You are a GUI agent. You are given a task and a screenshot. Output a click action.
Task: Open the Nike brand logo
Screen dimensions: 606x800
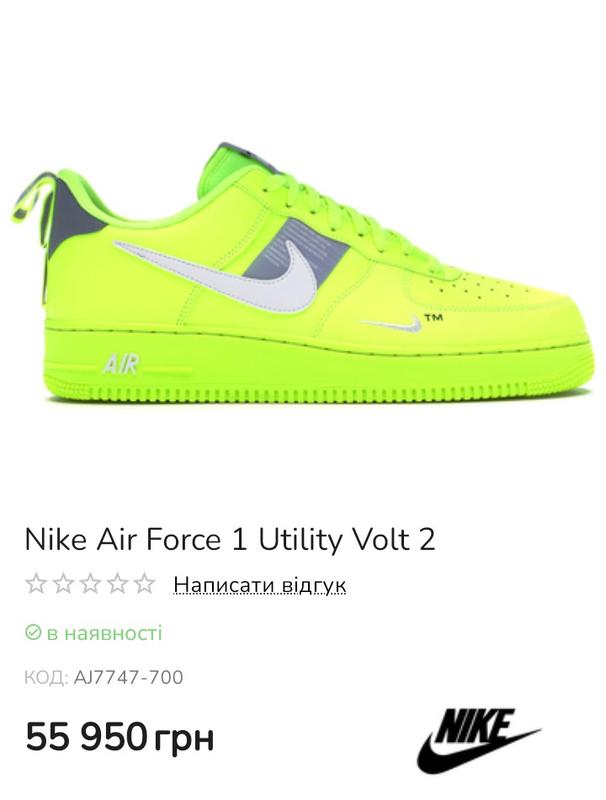pyautogui.click(x=478, y=740)
